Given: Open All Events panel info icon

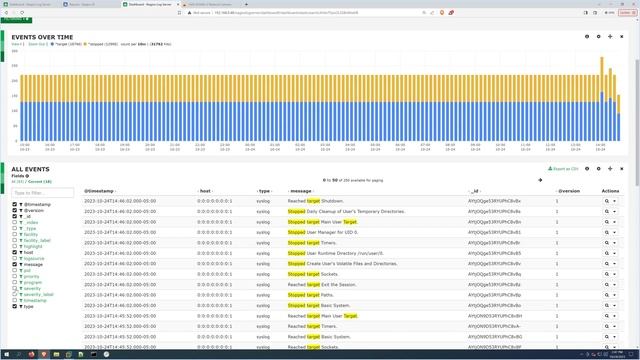Looking at the screenshot, I should coord(587,169).
